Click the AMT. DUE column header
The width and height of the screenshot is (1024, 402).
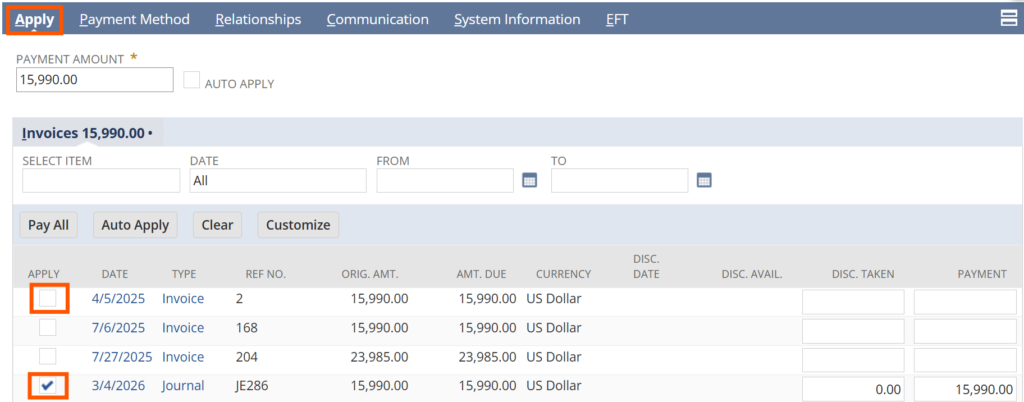481,274
